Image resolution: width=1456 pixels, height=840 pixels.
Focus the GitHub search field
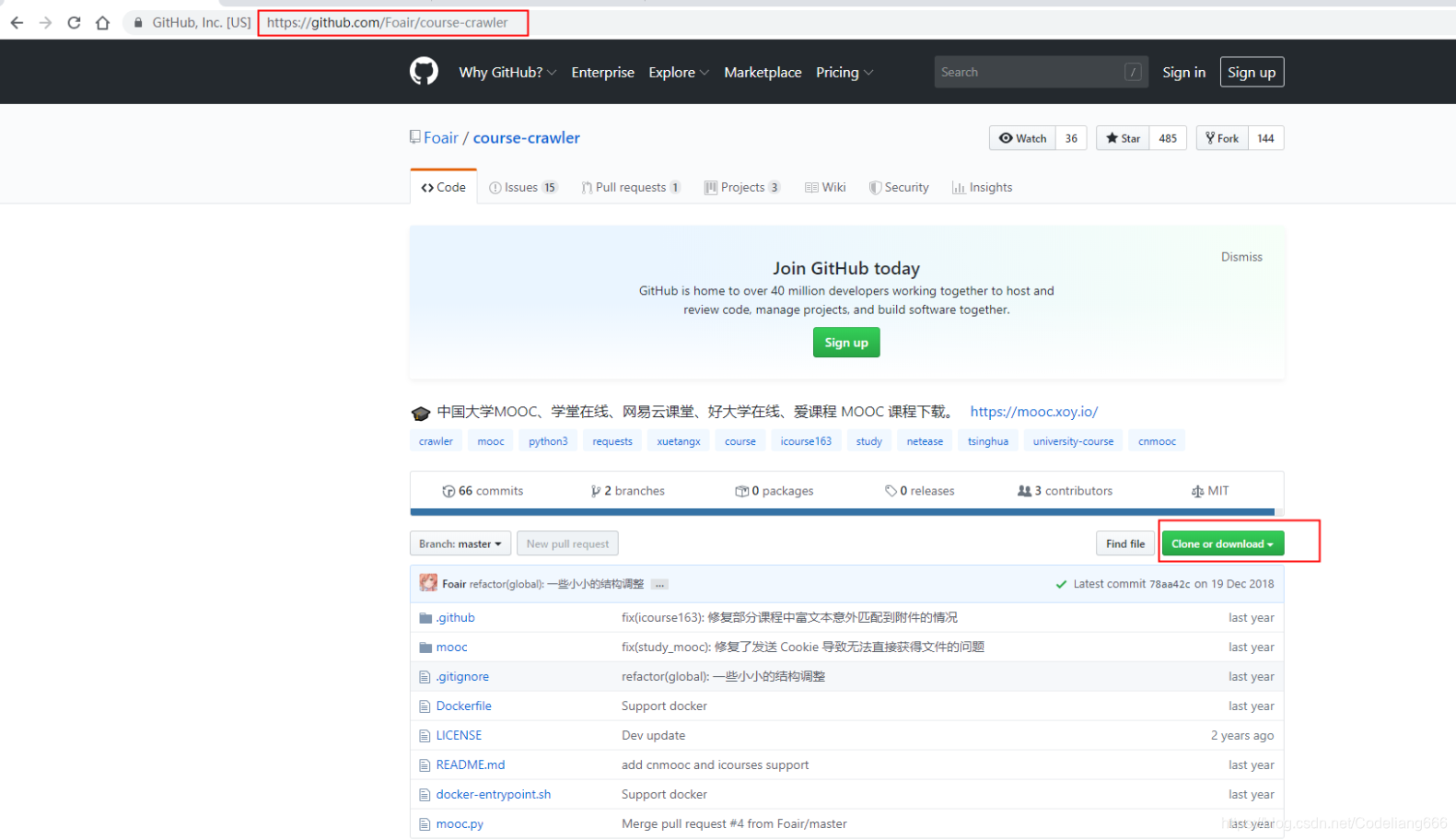(1041, 72)
